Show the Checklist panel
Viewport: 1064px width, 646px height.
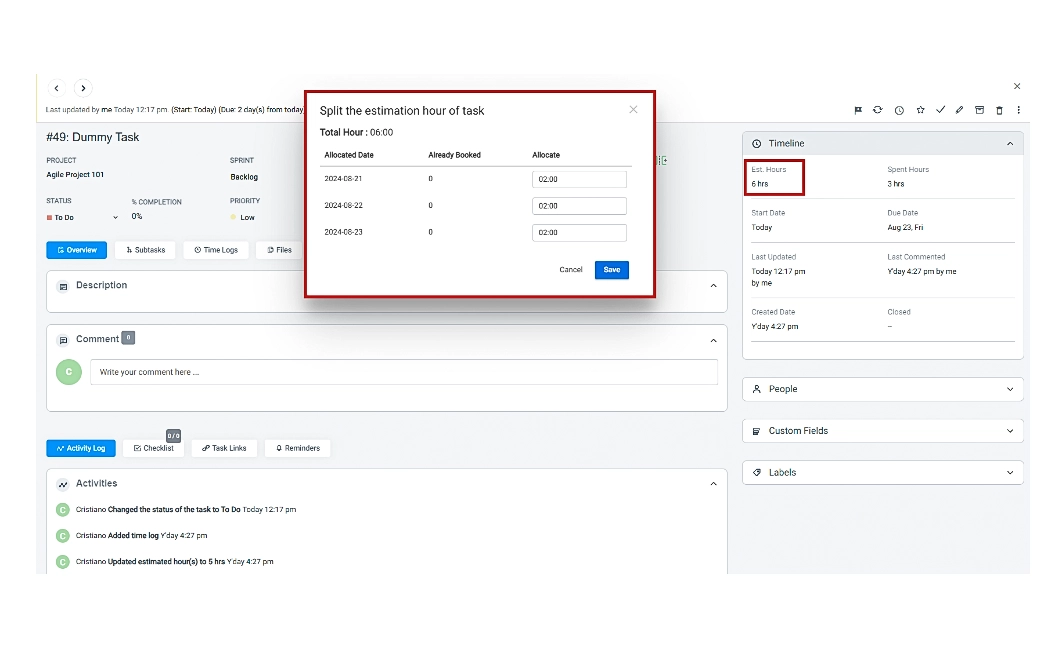click(x=155, y=448)
